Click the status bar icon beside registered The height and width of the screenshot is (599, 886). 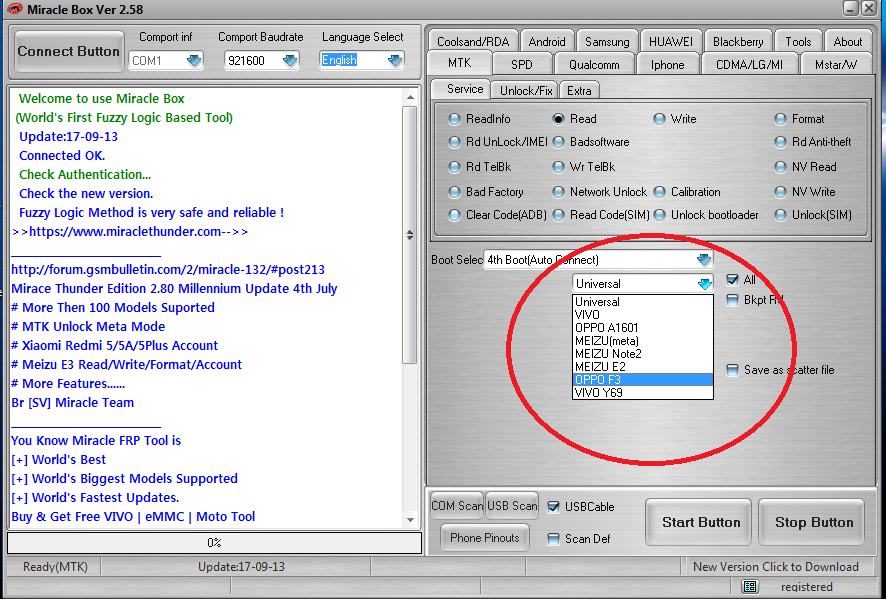coord(750,587)
